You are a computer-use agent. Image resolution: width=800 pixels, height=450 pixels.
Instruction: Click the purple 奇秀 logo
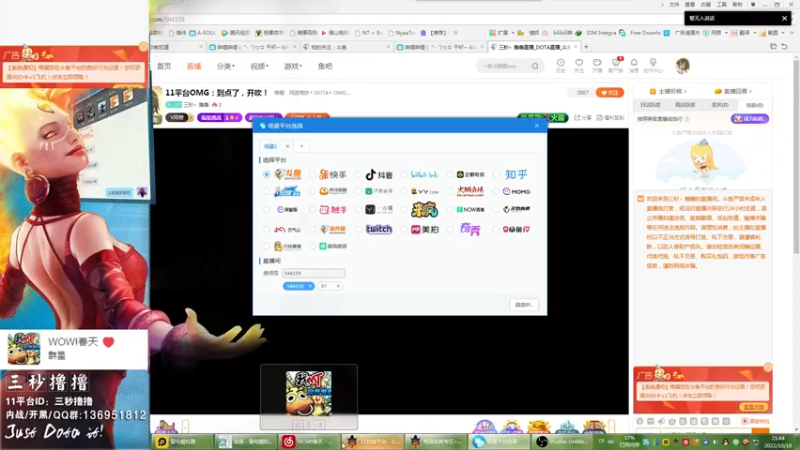(x=470, y=230)
